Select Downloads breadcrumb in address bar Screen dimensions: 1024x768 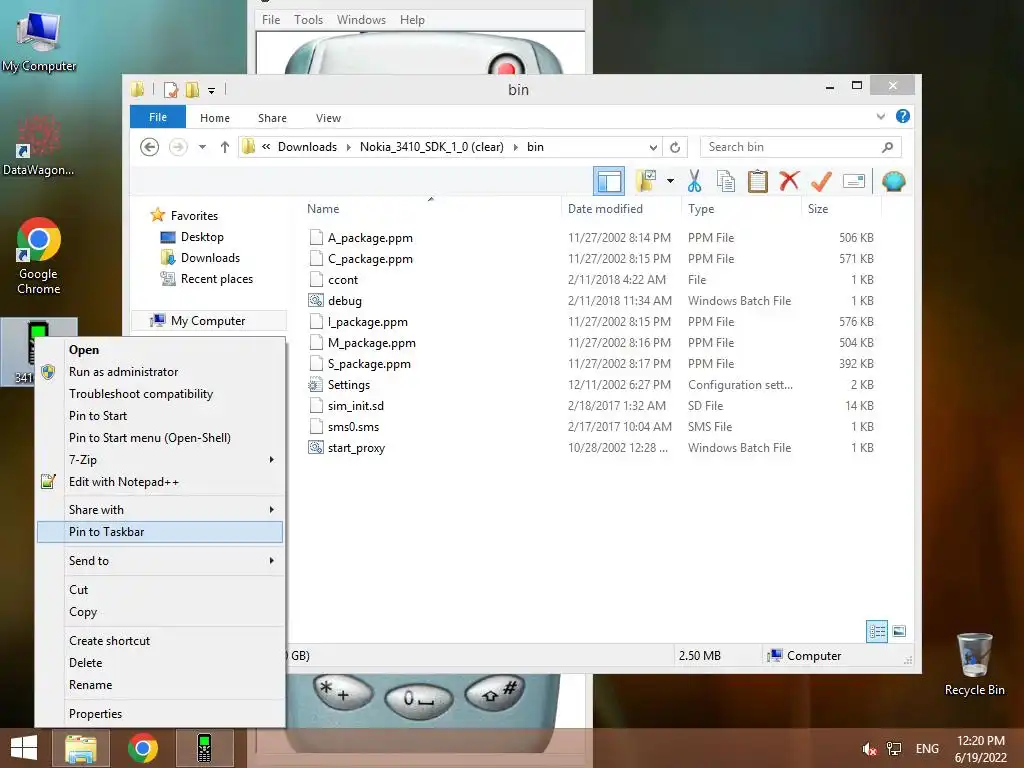pos(307,147)
